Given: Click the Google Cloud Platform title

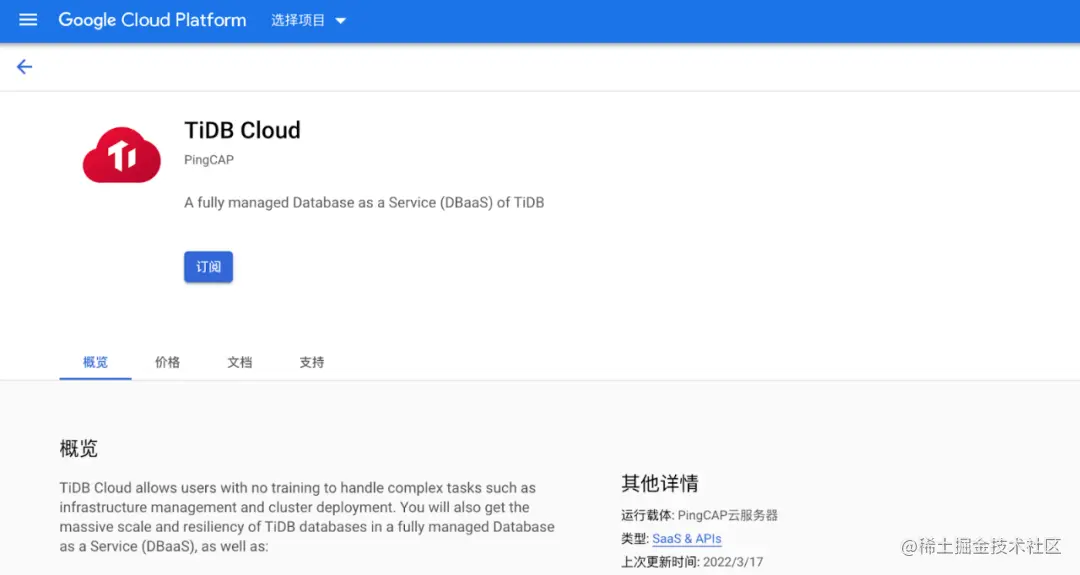Looking at the screenshot, I should pyautogui.click(x=152, y=20).
